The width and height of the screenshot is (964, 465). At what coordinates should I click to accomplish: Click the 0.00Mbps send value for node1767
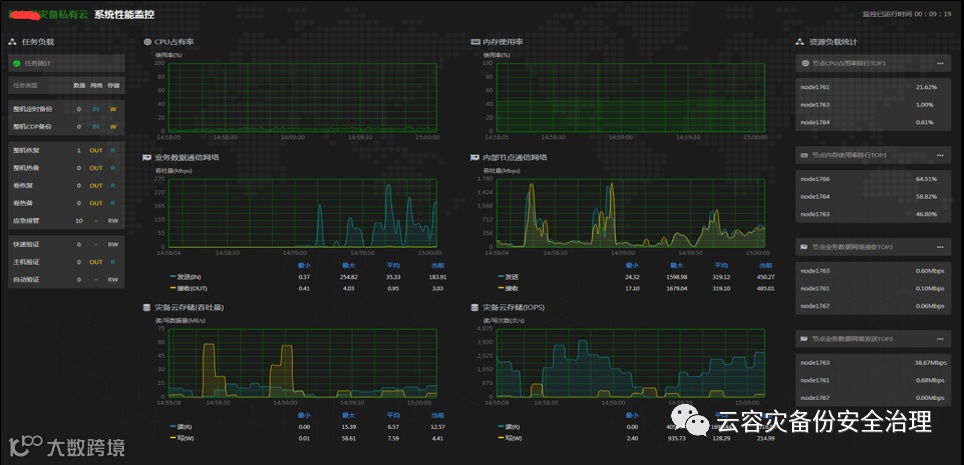(930, 398)
